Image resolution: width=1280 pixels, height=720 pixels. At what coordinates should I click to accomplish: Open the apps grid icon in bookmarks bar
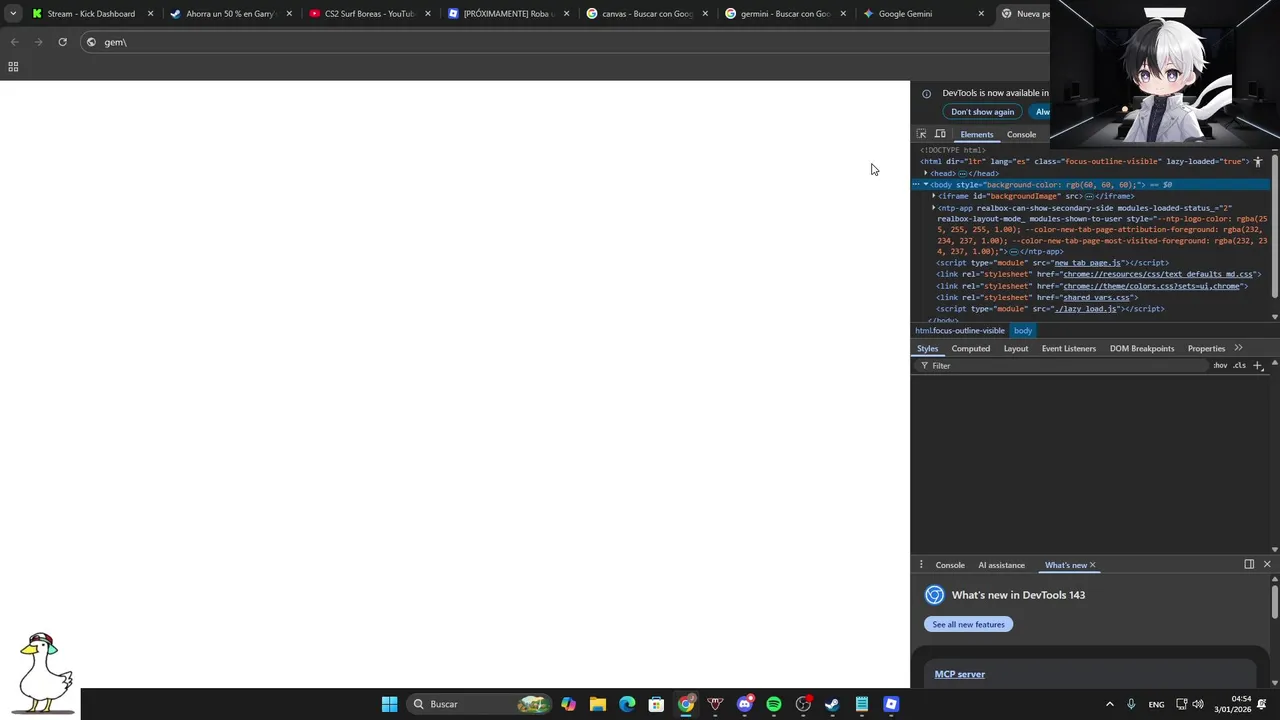point(13,67)
